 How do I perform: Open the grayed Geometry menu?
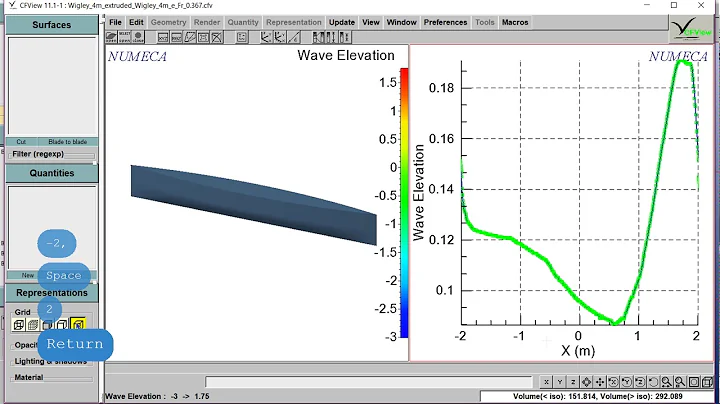[x=169, y=22]
